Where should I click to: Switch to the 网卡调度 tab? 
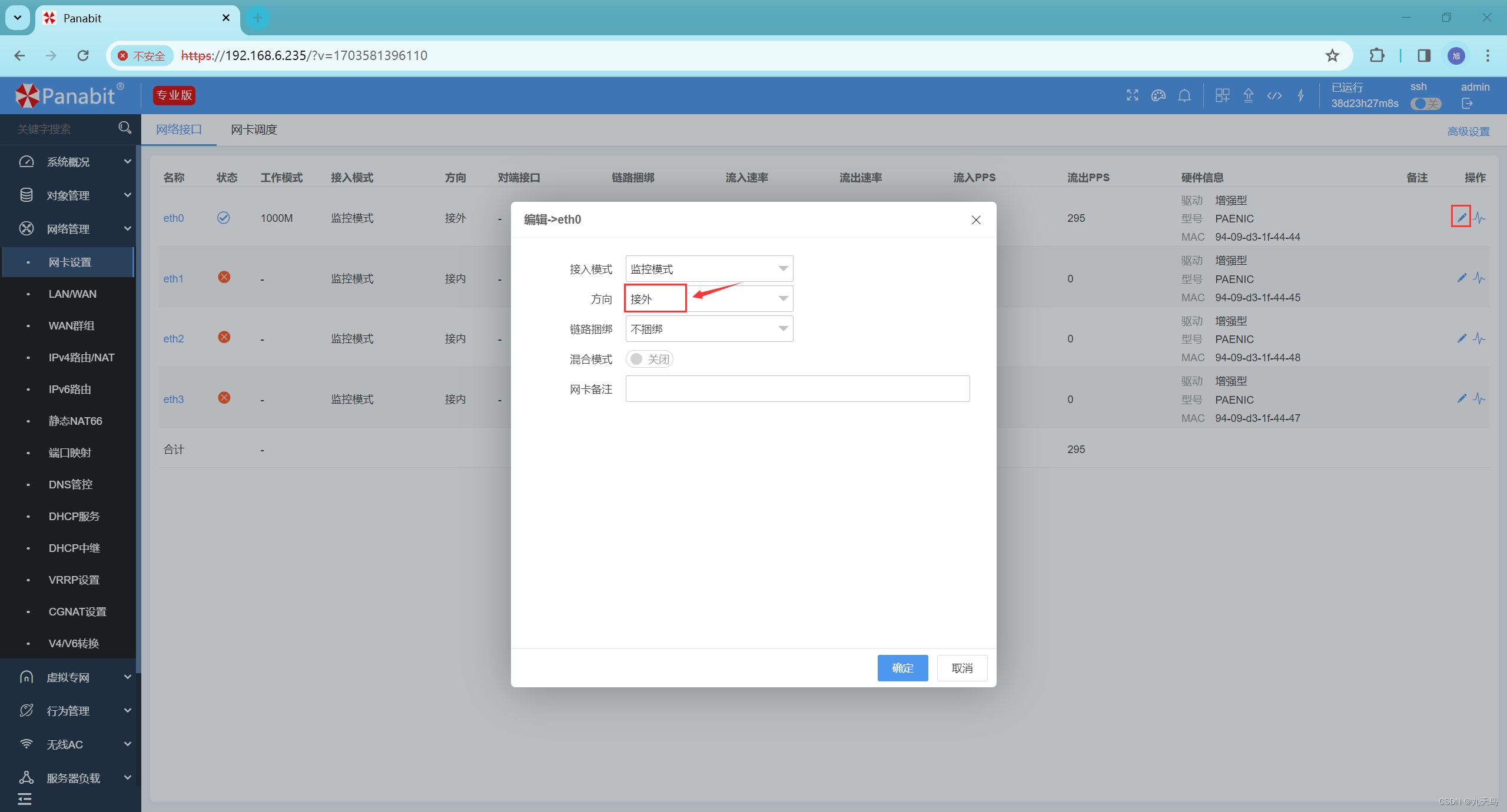pos(254,129)
